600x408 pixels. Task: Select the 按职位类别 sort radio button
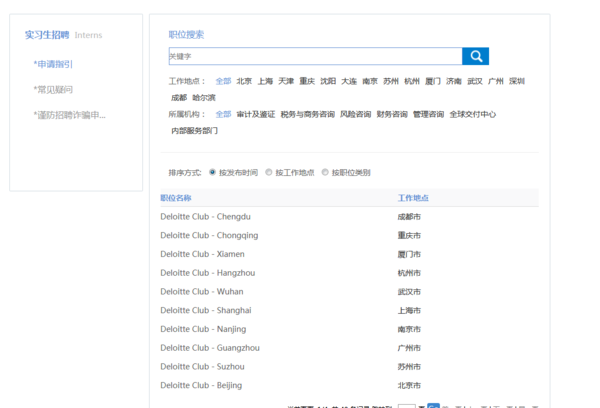click(x=325, y=172)
